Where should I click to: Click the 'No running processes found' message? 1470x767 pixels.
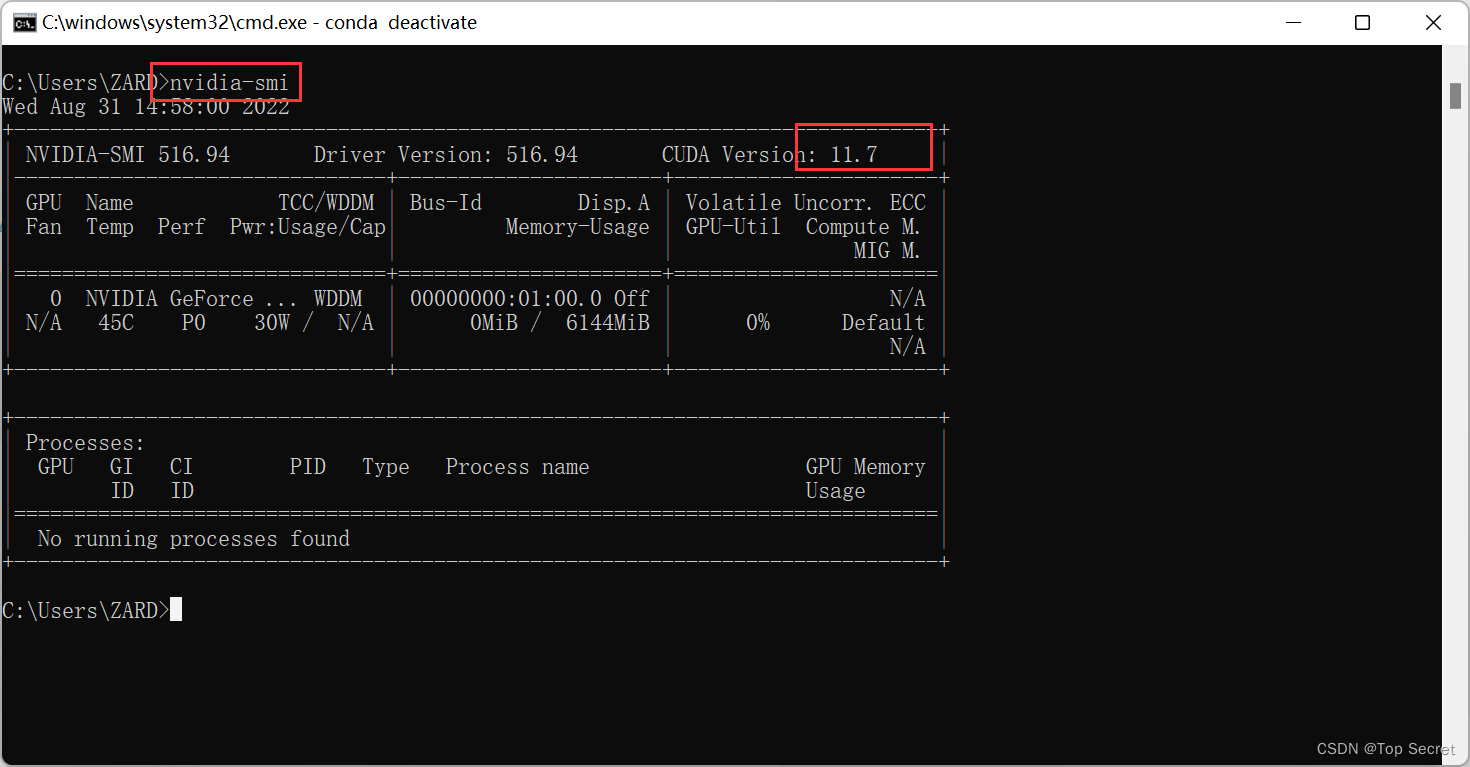194,539
